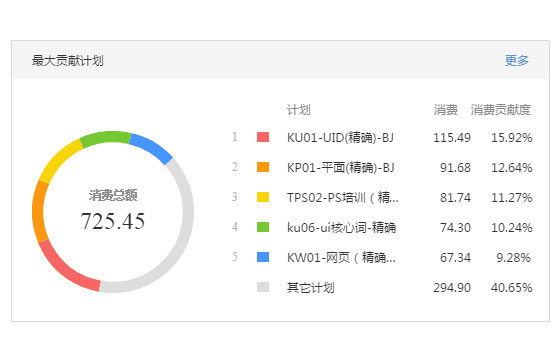Image resolution: width=560 pixels, height=360 pixels.
Task: Click the green ku06-ui核心词 legend swatch
Action: click(263, 227)
